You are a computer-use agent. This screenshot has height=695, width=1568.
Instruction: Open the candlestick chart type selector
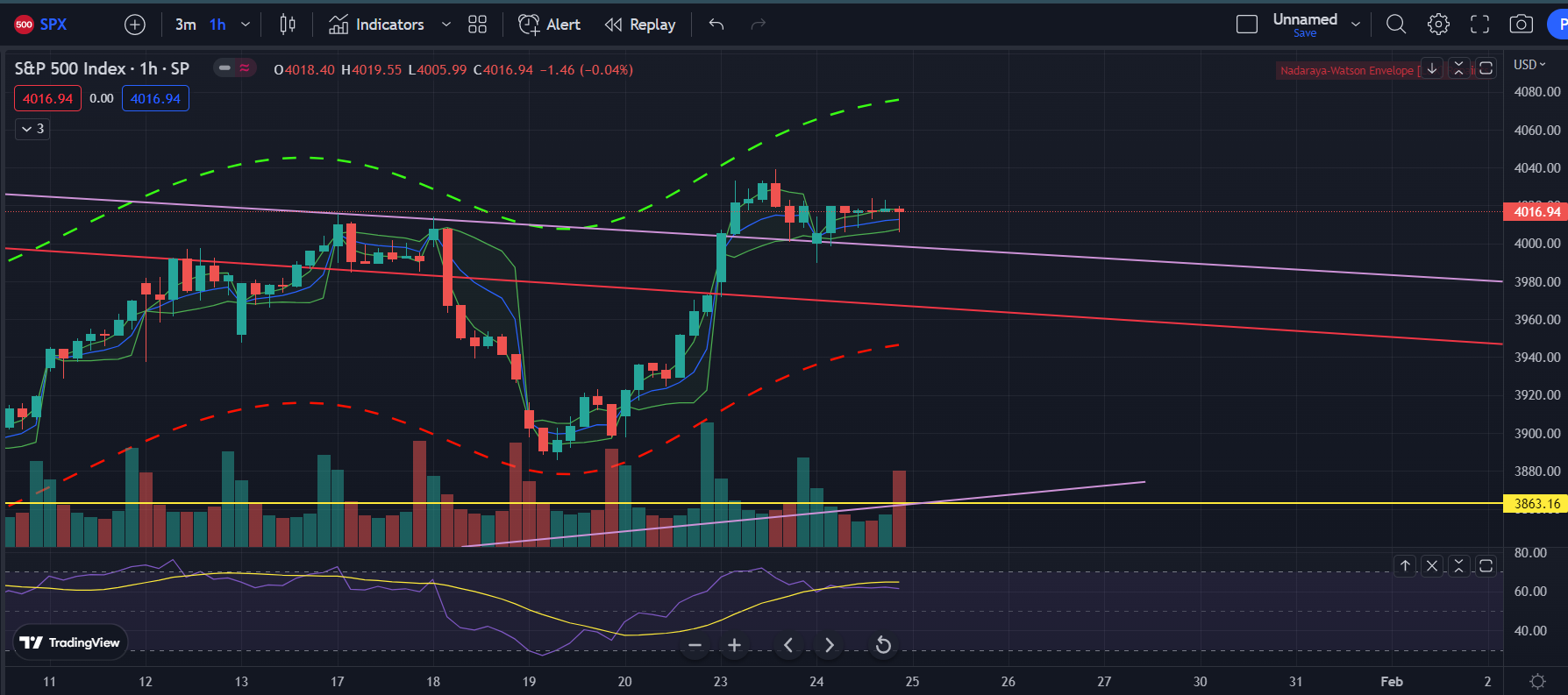pos(288,25)
